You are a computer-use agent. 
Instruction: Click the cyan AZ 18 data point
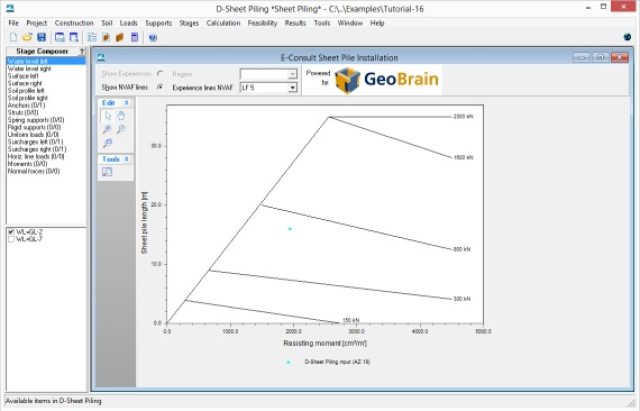pyautogui.click(x=290, y=229)
